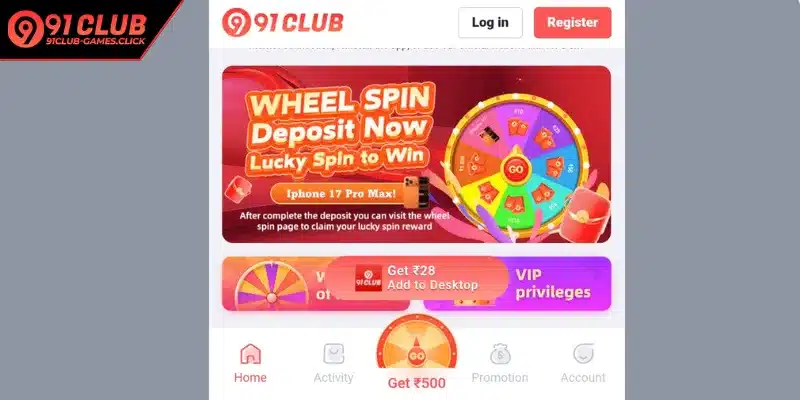This screenshot has width=800, height=400.
Task: Click the Log in button
Action: click(x=490, y=22)
